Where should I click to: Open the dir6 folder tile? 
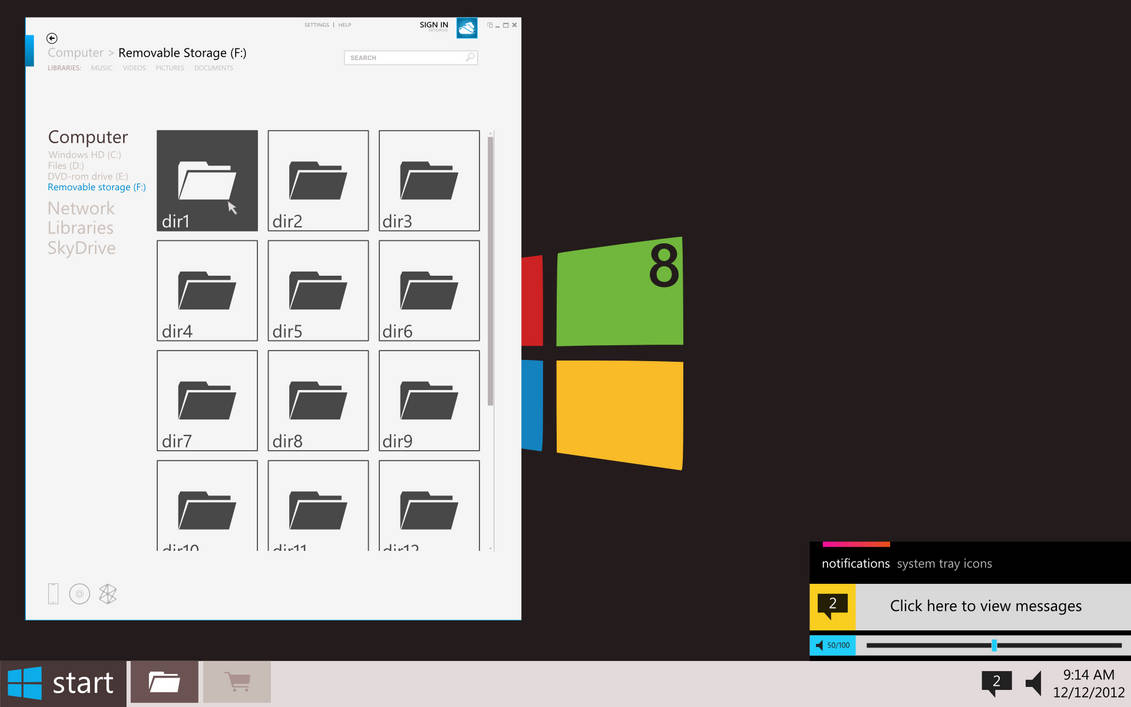pos(429,291)
